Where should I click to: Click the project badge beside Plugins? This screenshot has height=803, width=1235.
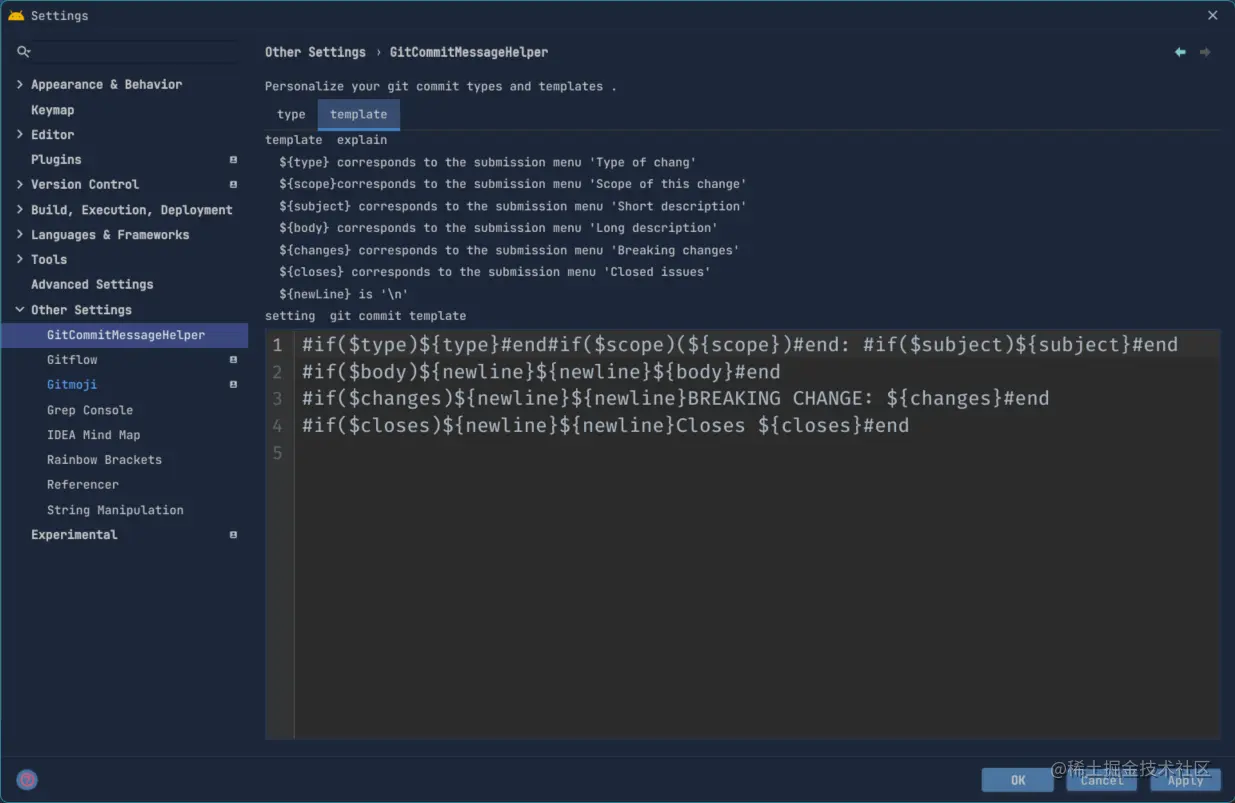tap(233, 159)
